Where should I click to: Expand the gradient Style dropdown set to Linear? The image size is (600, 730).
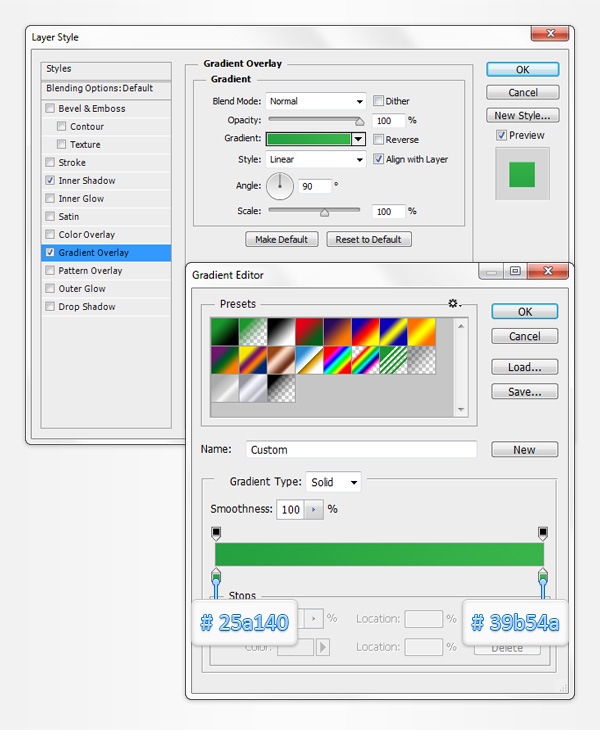click(x=316, y=159)
